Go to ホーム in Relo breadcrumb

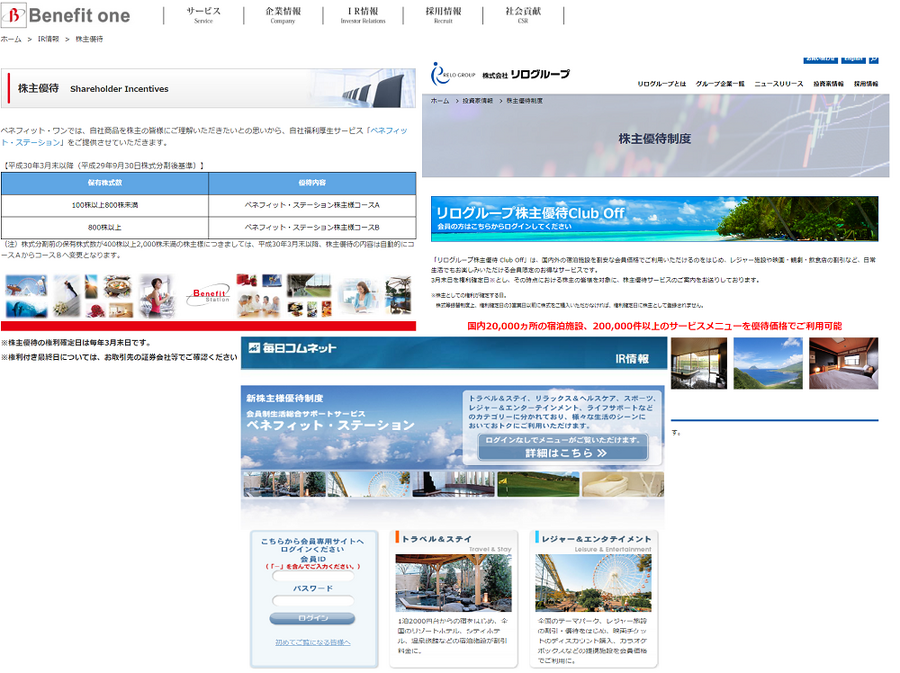click(x=440, y=101)
